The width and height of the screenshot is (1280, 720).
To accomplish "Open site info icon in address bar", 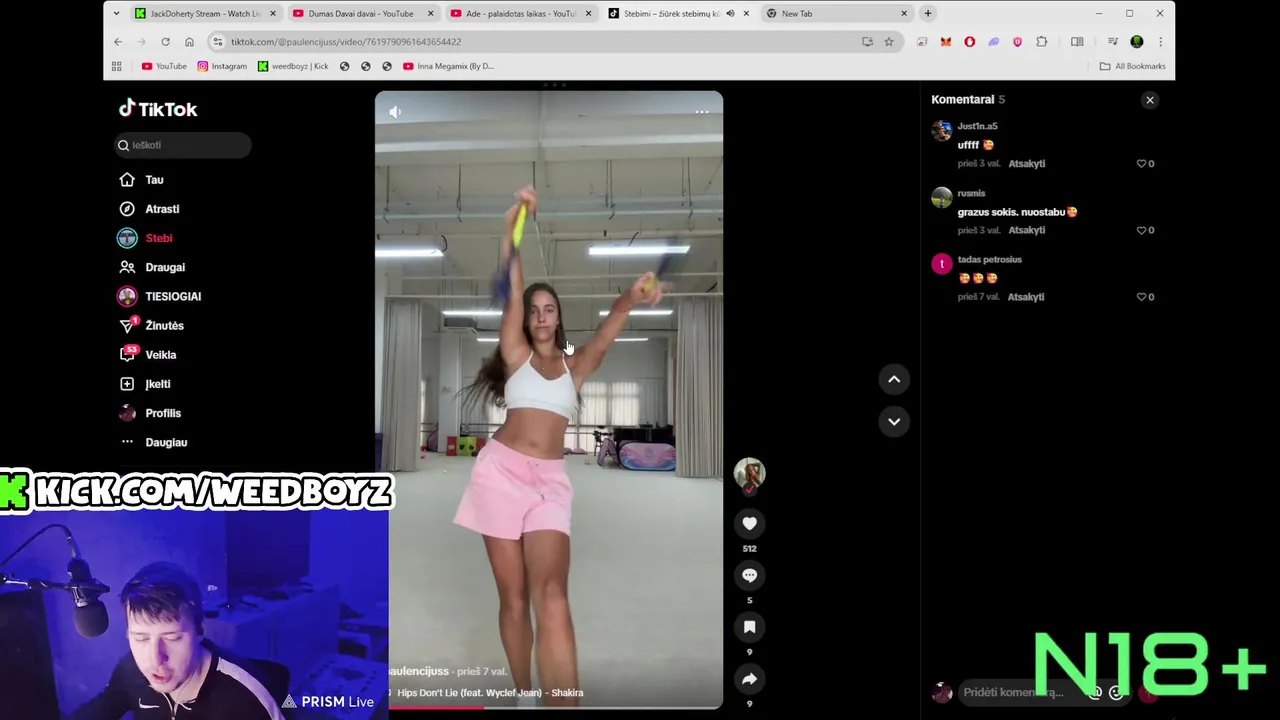I will [217, 42].
